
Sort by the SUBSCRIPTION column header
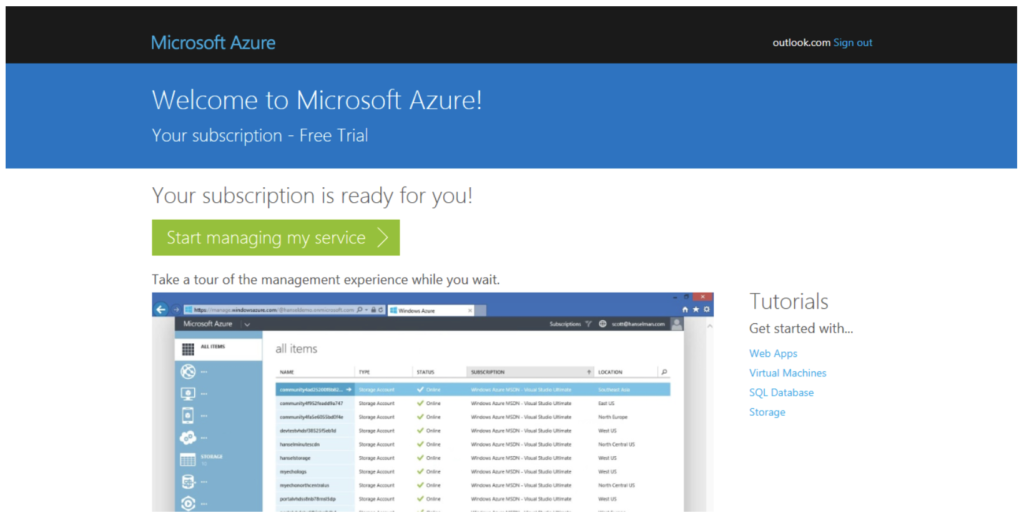(x=530, y=372)
